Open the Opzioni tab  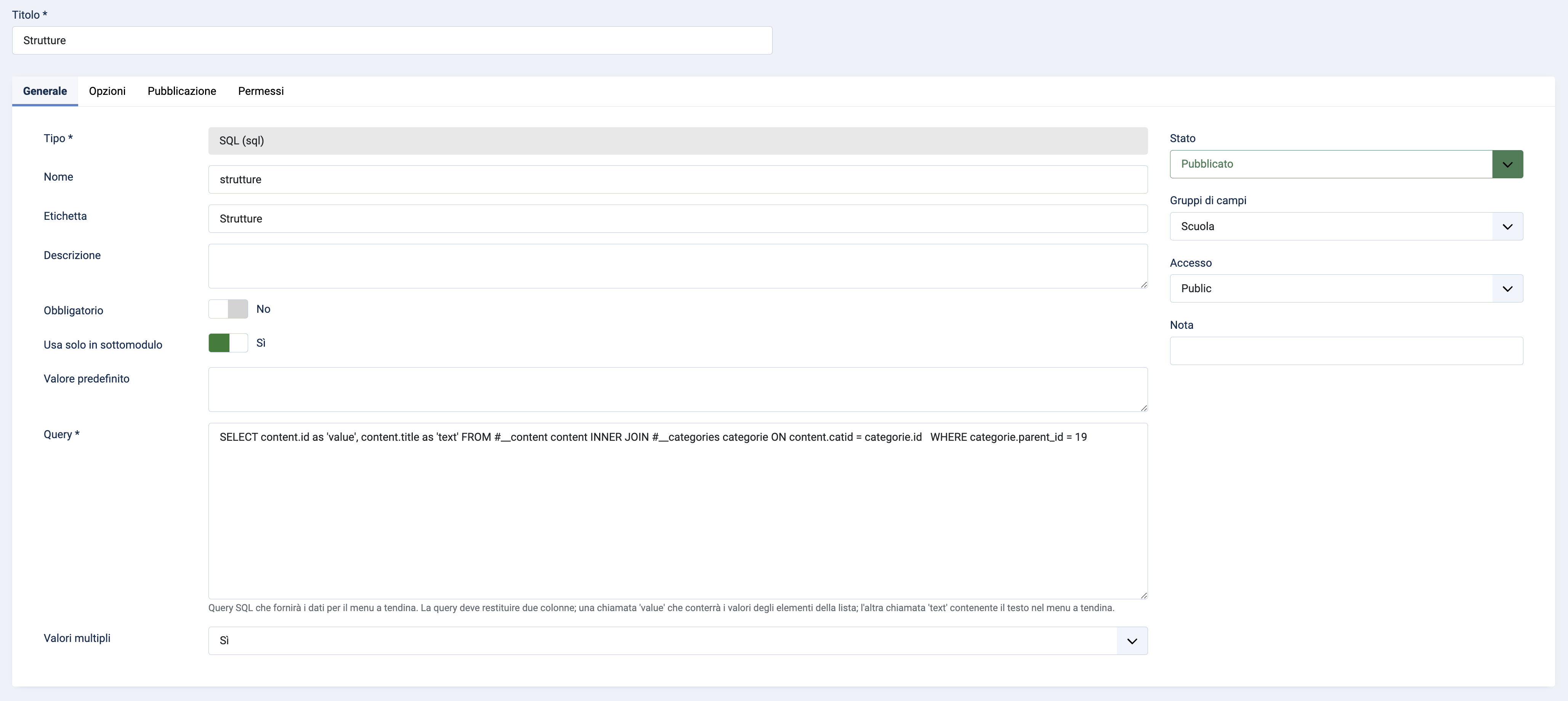[x=107, y=91]
